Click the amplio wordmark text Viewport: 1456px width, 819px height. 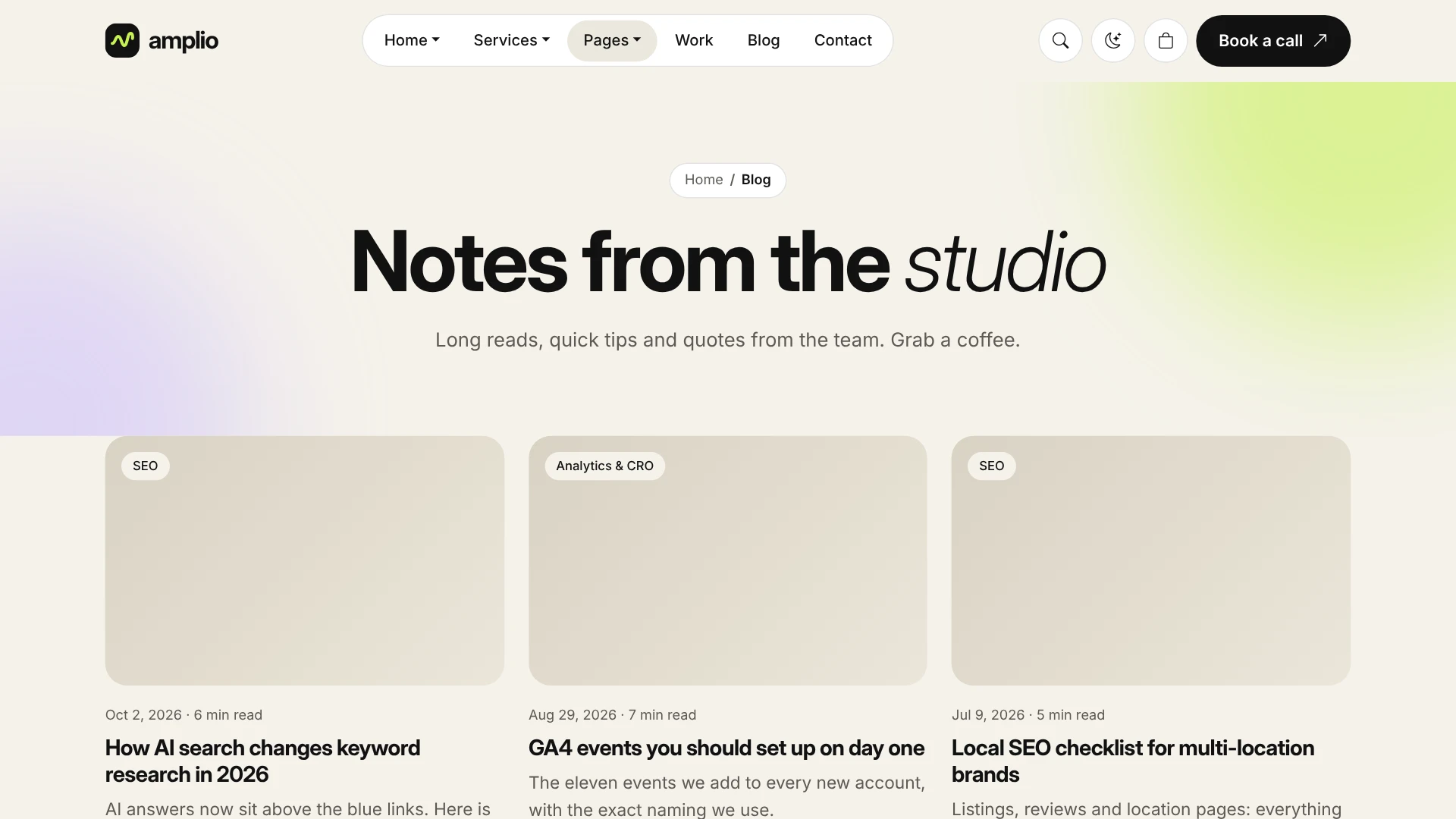click(183, 41)
